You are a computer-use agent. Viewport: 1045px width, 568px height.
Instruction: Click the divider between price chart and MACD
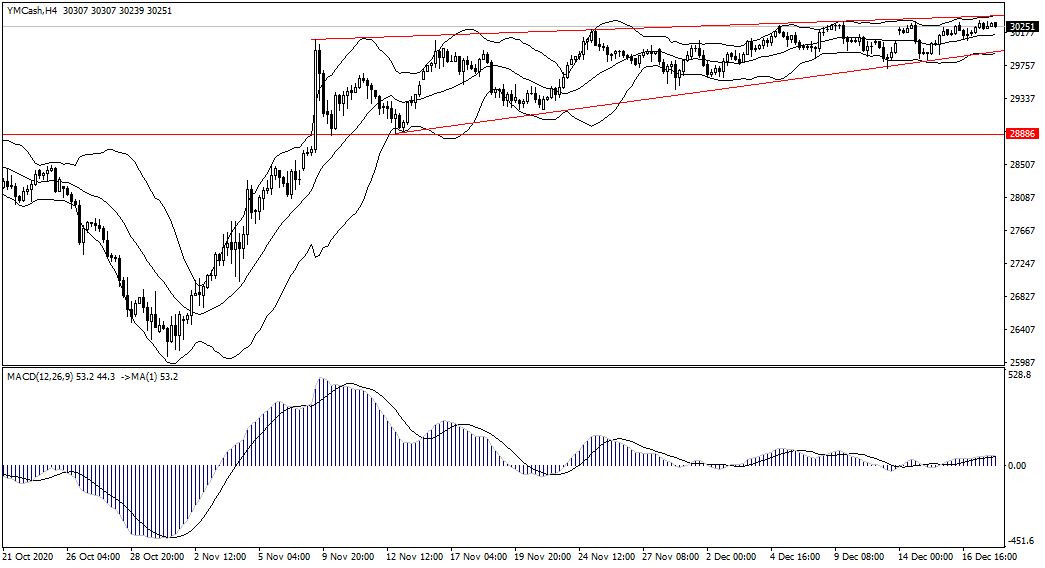[500, 366]
